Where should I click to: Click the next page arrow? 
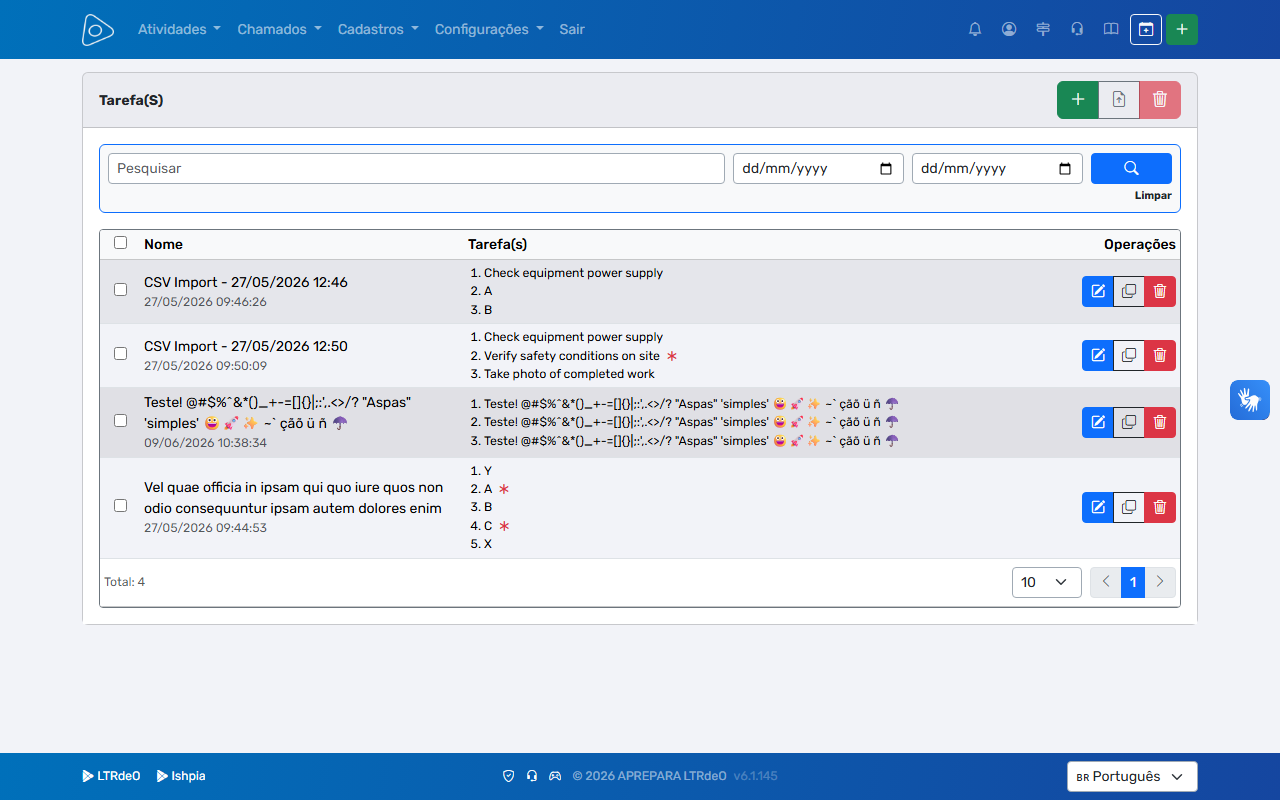click(x=1160, y=582)
